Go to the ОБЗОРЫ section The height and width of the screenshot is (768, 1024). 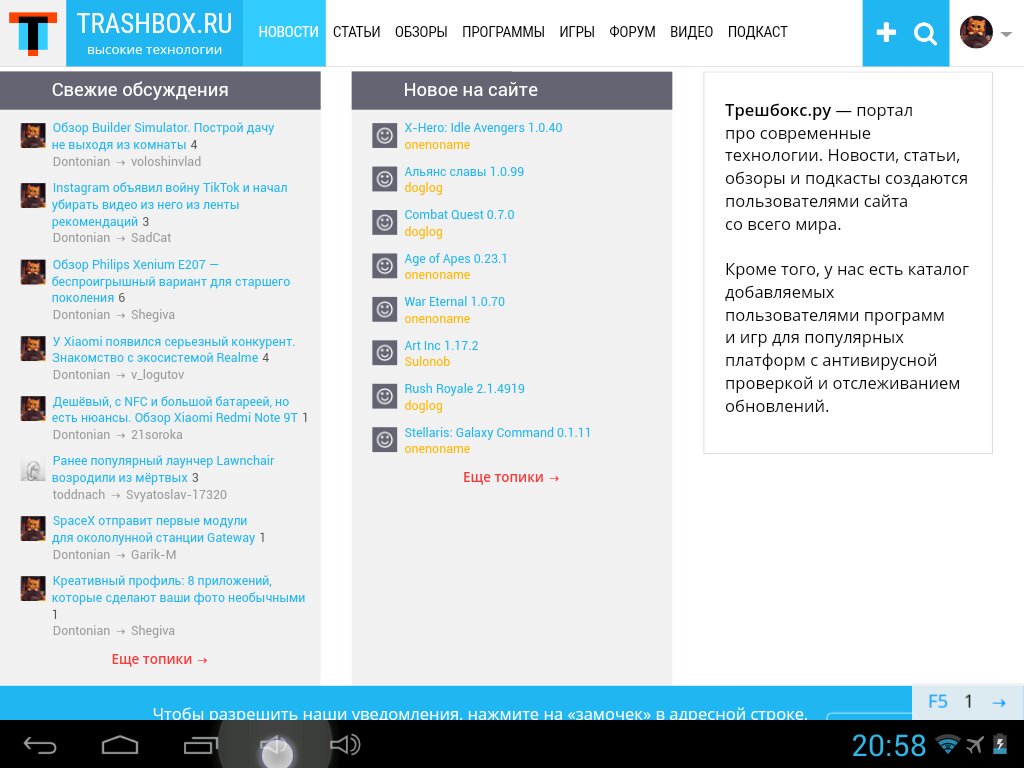coord(421,32)
